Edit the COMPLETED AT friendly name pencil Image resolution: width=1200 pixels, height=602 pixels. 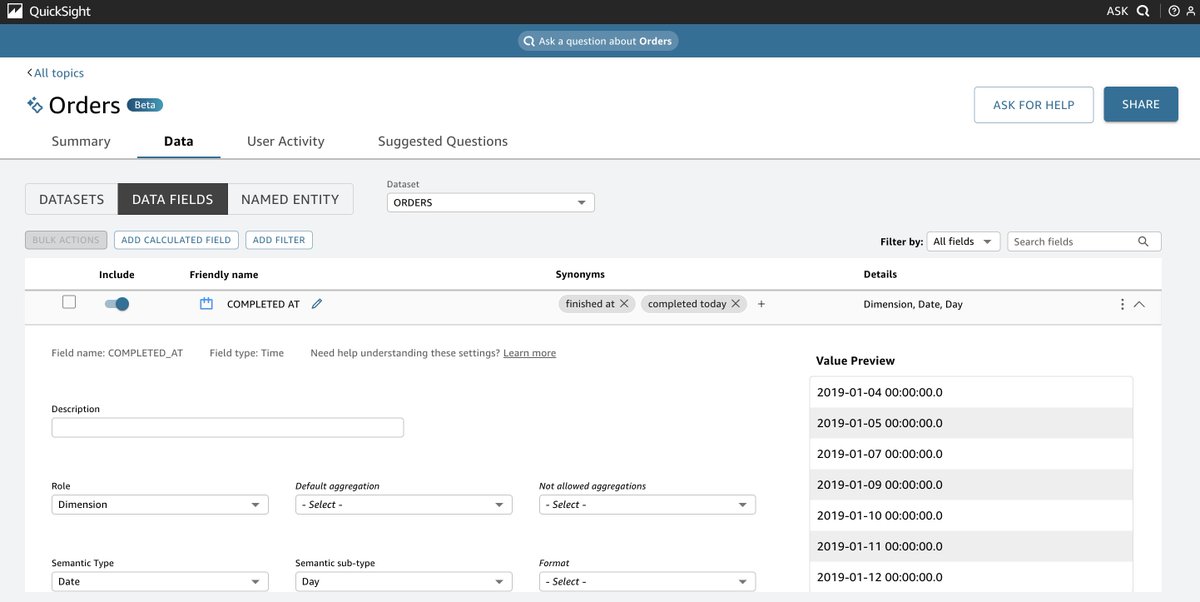coord(317,304)
